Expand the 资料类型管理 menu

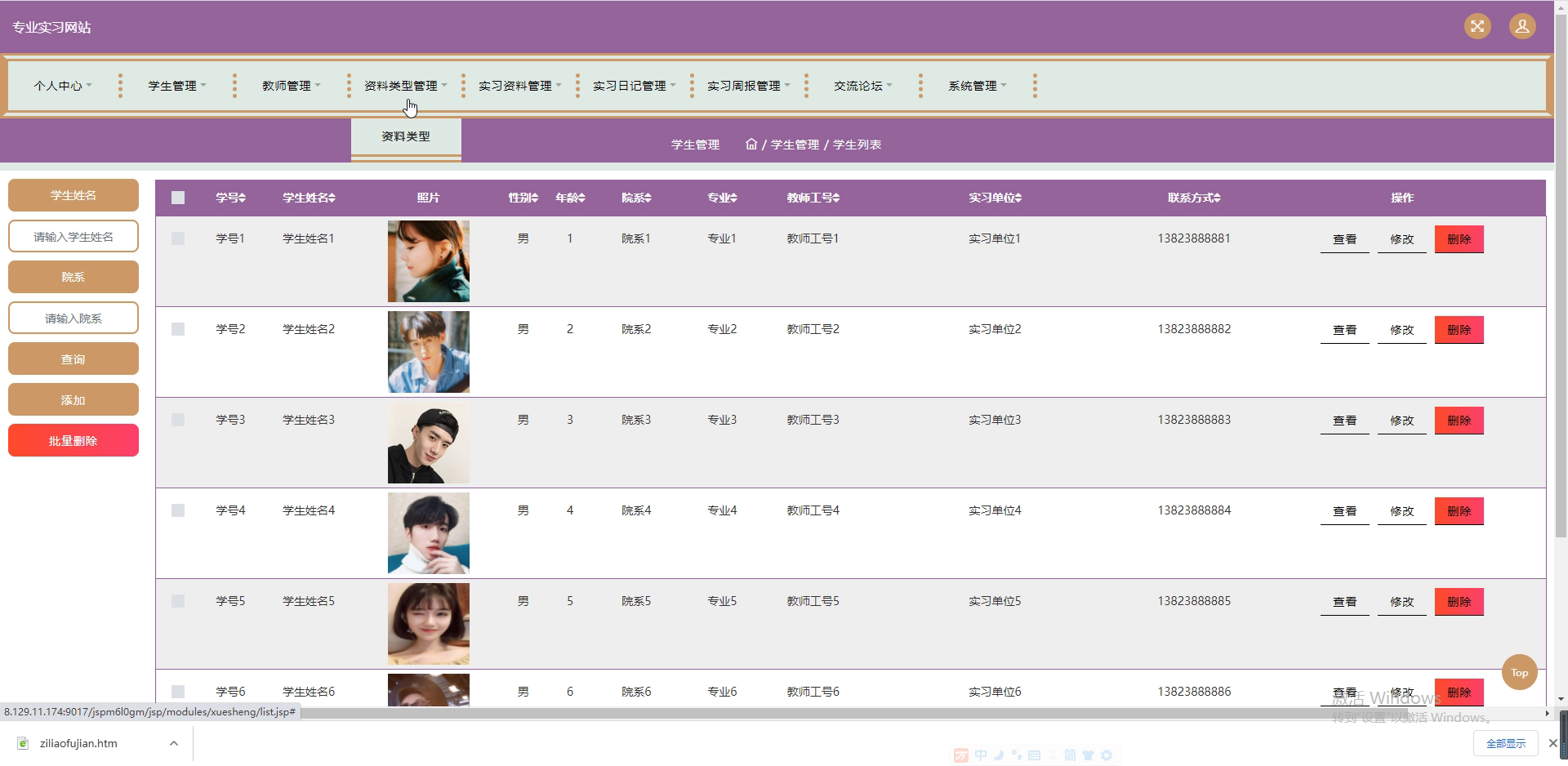(406, 86)
